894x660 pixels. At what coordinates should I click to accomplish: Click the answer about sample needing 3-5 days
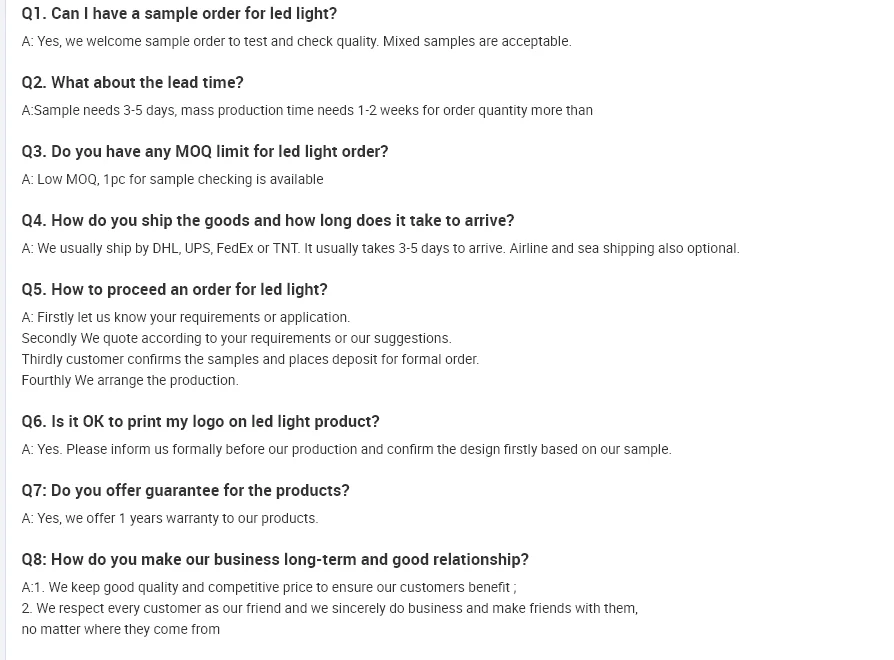(307, 110)
